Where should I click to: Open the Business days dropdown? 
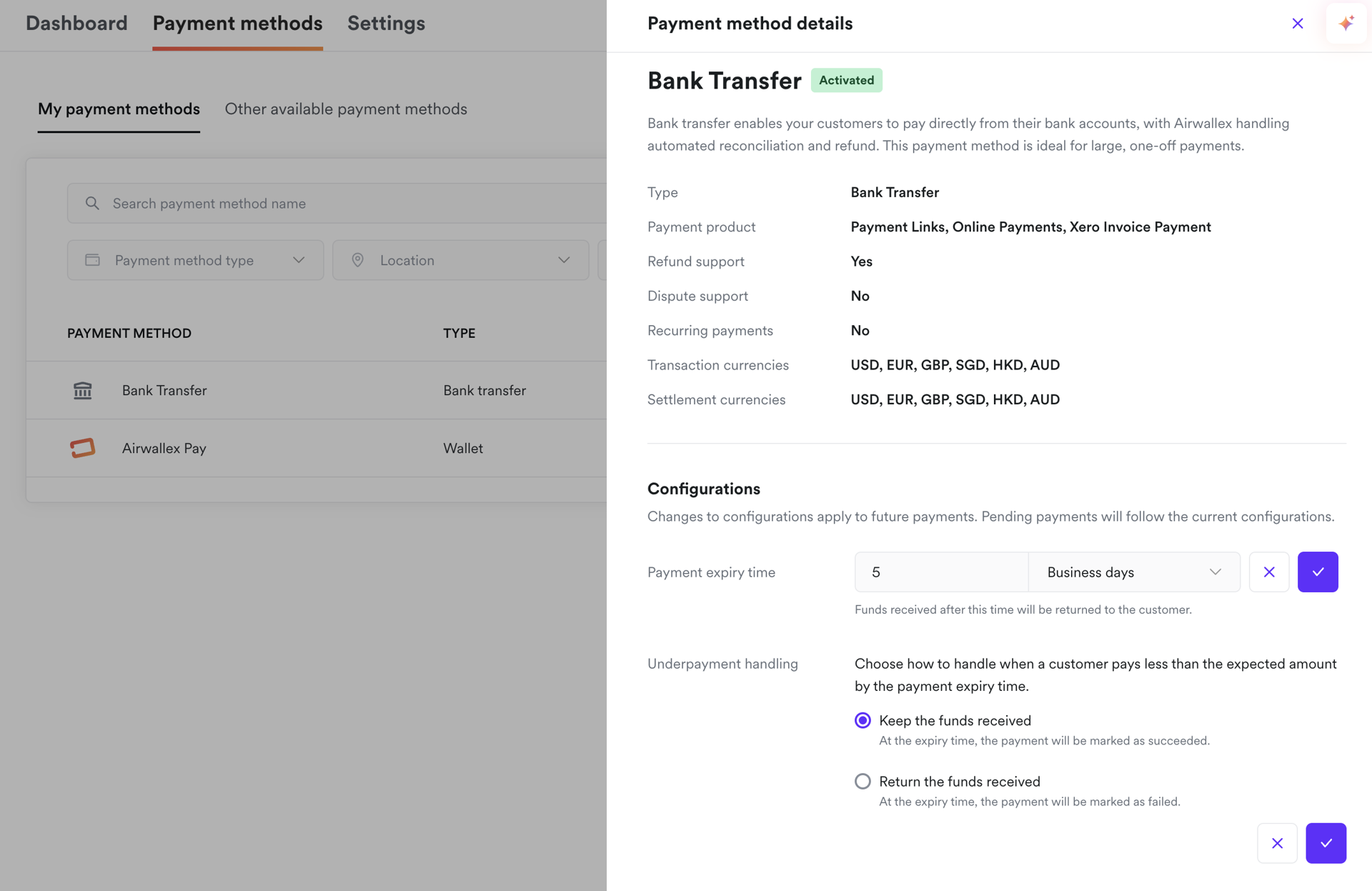pyautogui.click(x=1133, y=572)
